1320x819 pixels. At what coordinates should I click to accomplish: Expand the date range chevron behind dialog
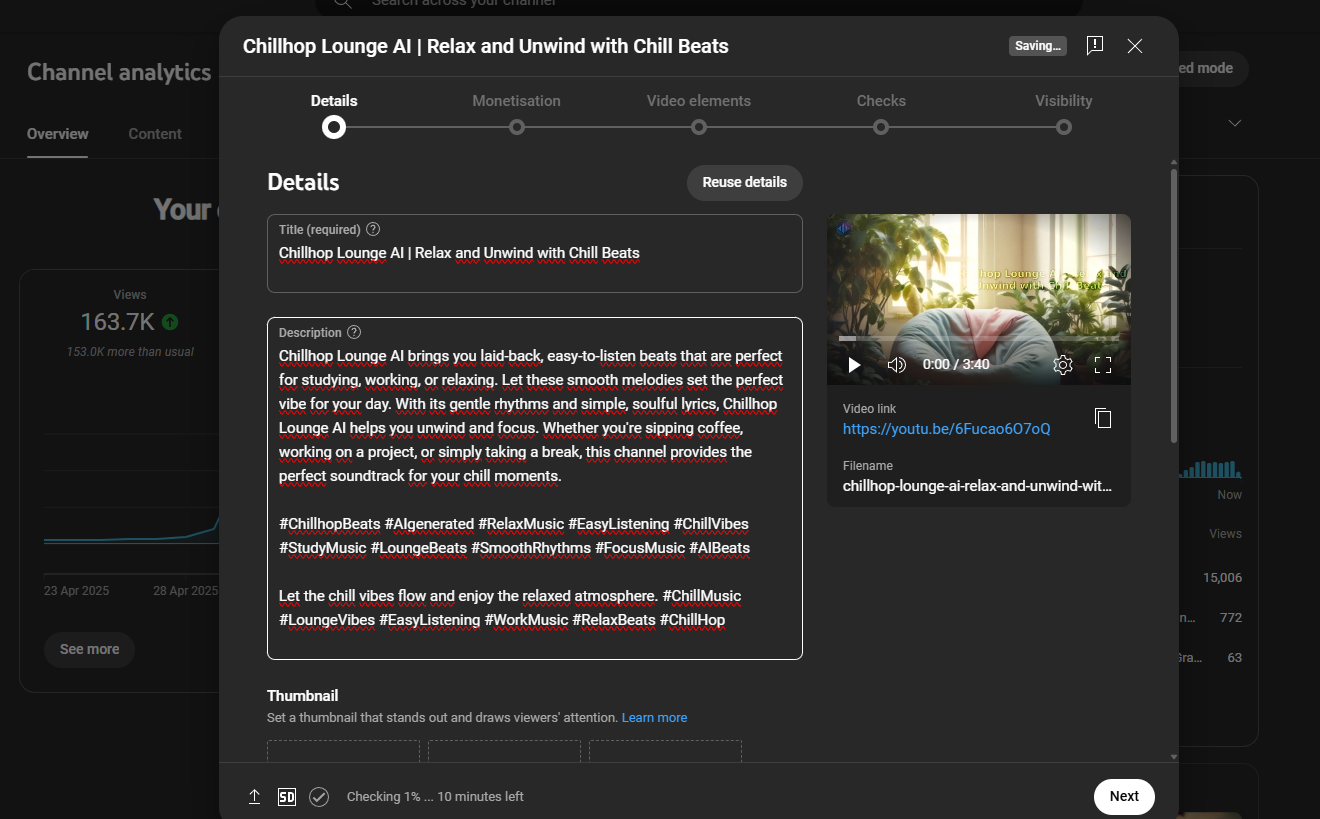point(1235,123)
